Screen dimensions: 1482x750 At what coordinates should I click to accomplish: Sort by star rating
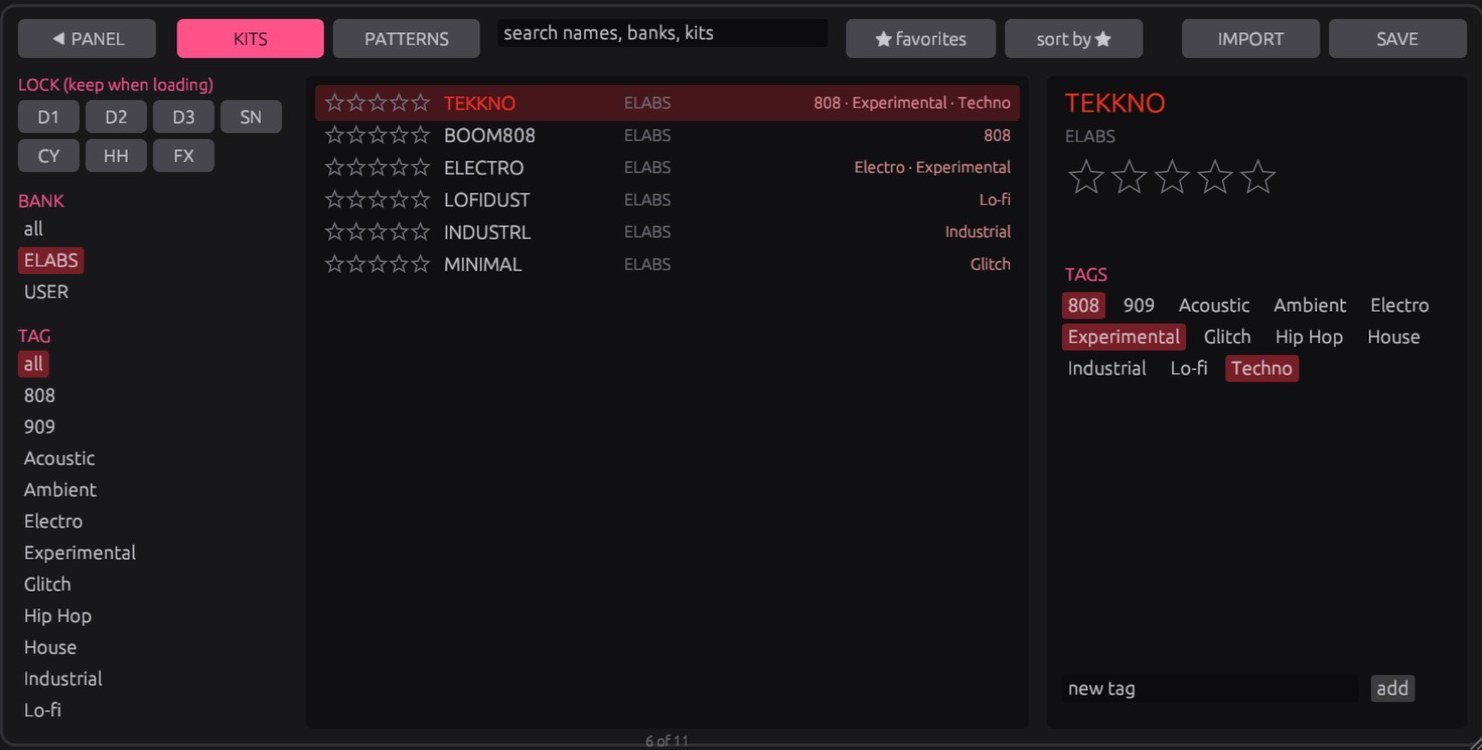click(x=1074, y=39)
